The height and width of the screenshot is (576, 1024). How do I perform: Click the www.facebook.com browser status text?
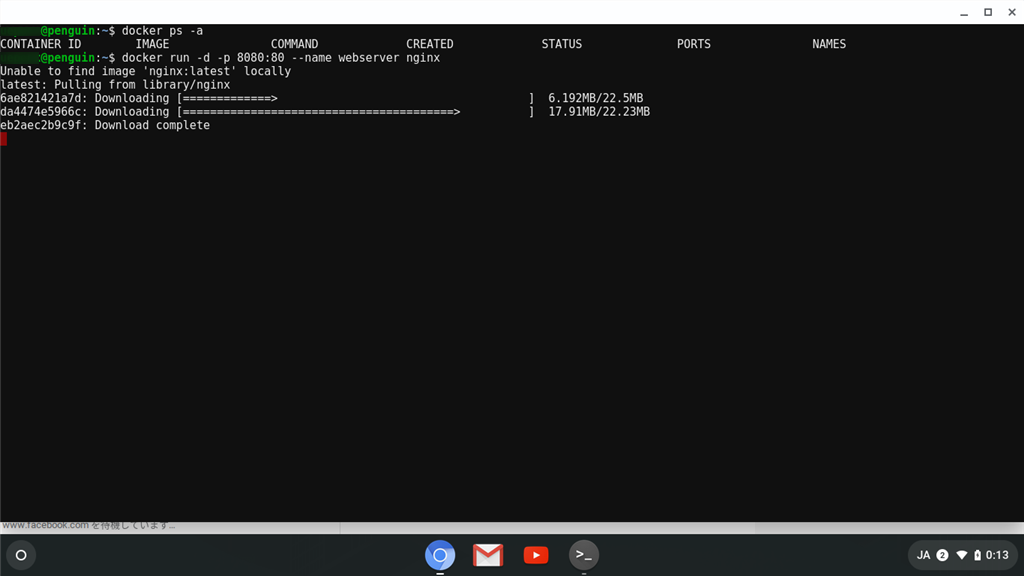(x=89, y=526)
